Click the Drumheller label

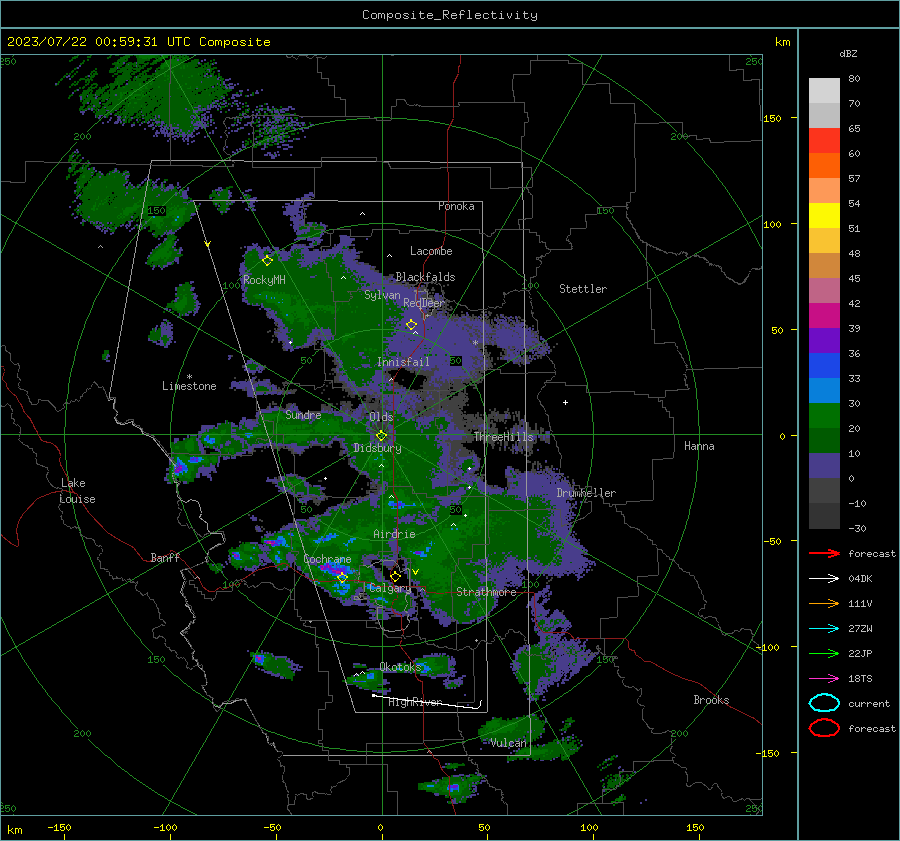[x=586, y=493]
